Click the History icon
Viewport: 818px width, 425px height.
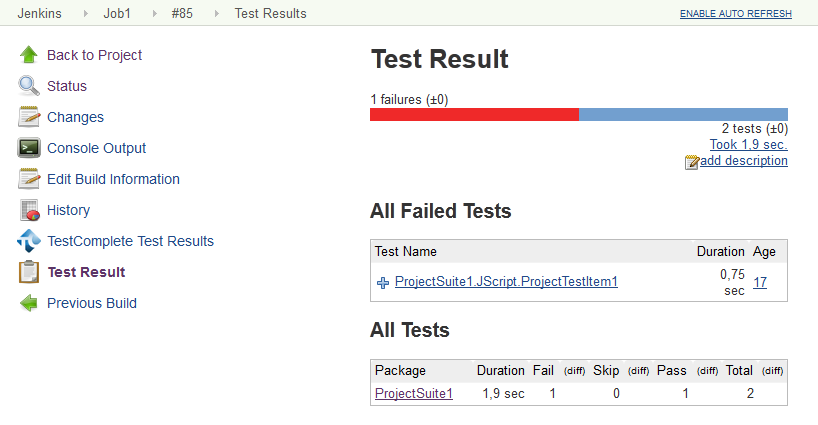(29, 210)
